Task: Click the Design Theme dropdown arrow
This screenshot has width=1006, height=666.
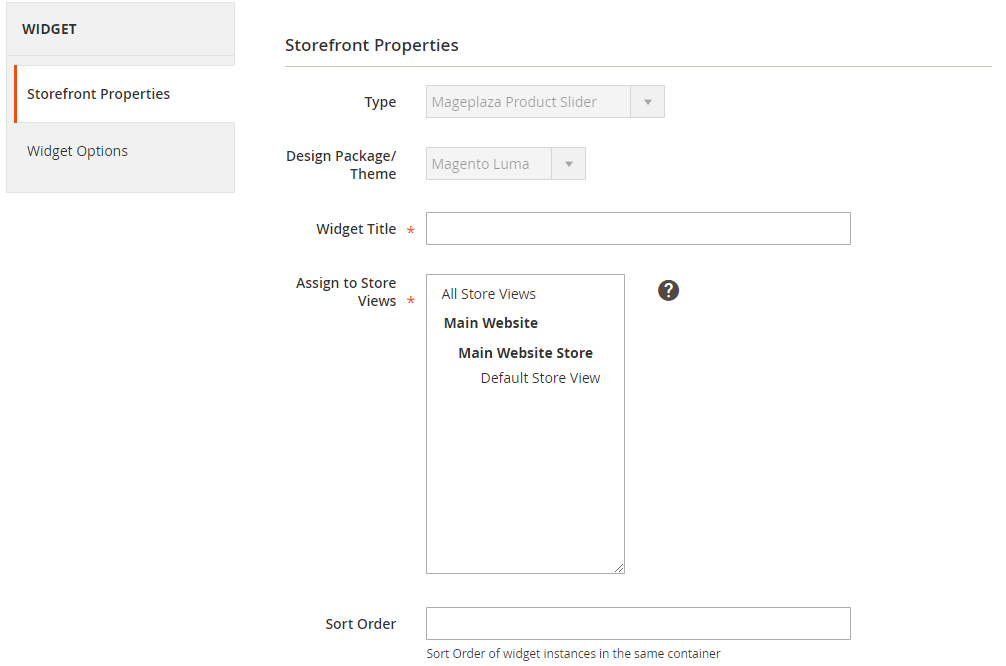Action: (569, 164)
